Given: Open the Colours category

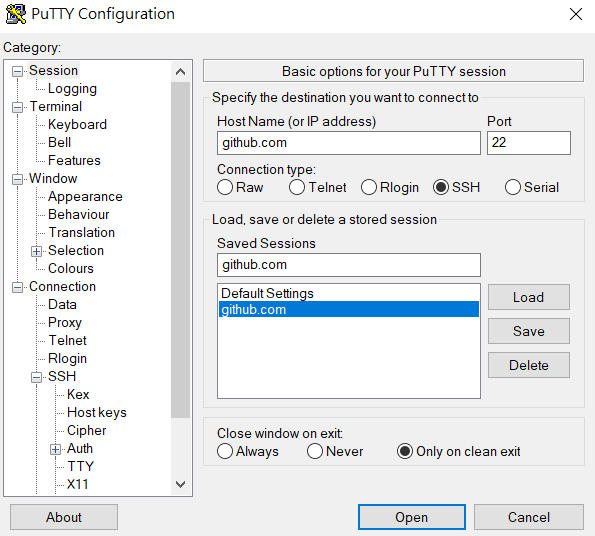Looking at the screenshot, I should tap(71, 269).
